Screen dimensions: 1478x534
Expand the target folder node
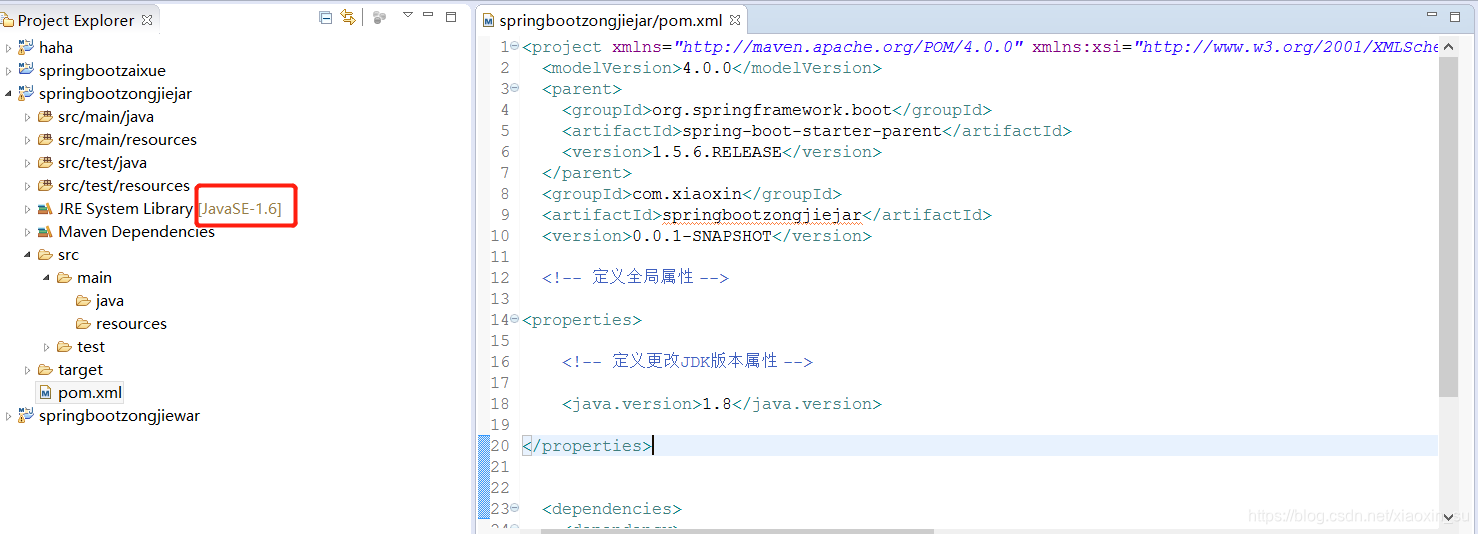tap(28, 369)
